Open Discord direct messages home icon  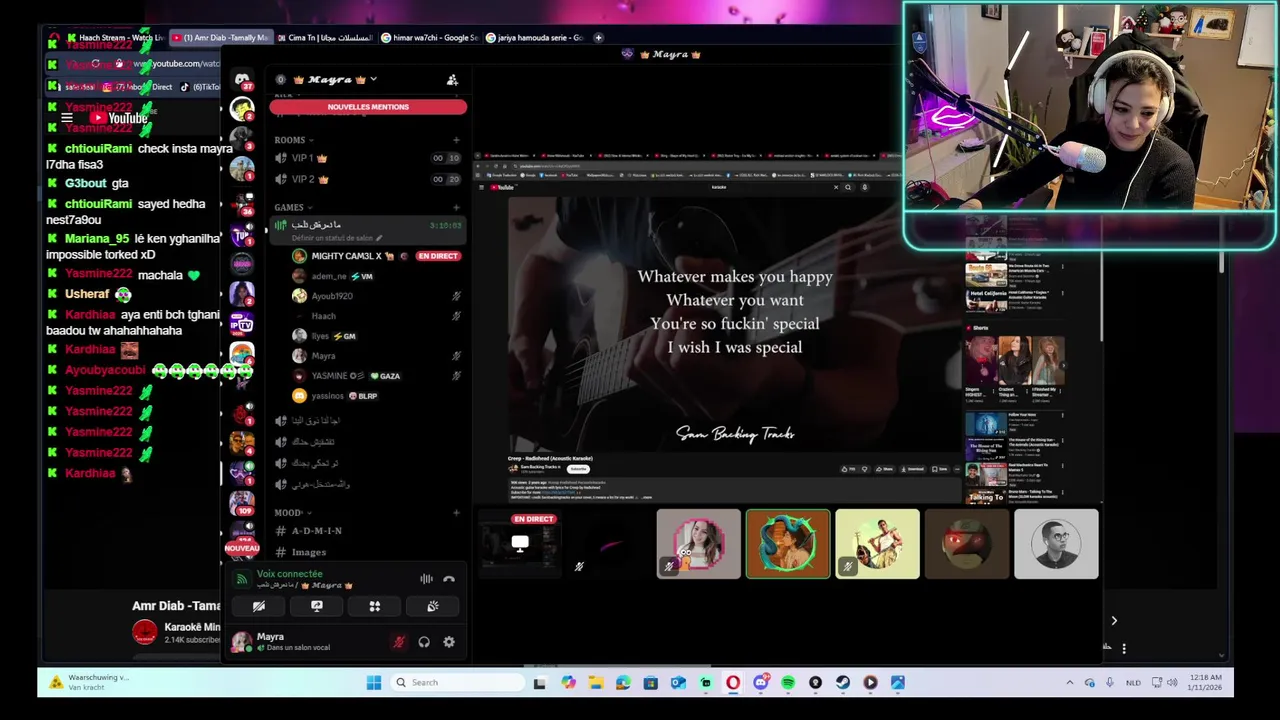[x=242, y=79]
